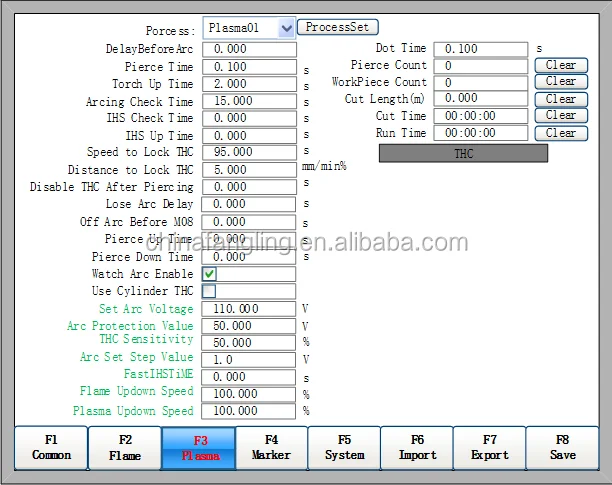Switch to the F1 Common tab
612x485 pixels.
(51, 448)
